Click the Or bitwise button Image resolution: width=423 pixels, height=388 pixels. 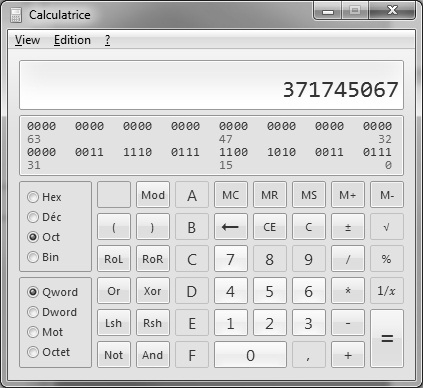114,291
